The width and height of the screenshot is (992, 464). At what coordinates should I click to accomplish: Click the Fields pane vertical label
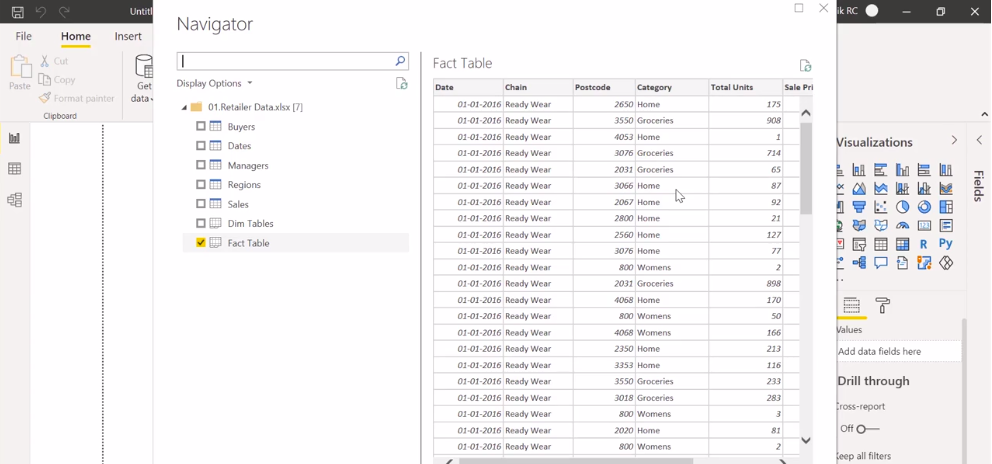coord(978,185)
